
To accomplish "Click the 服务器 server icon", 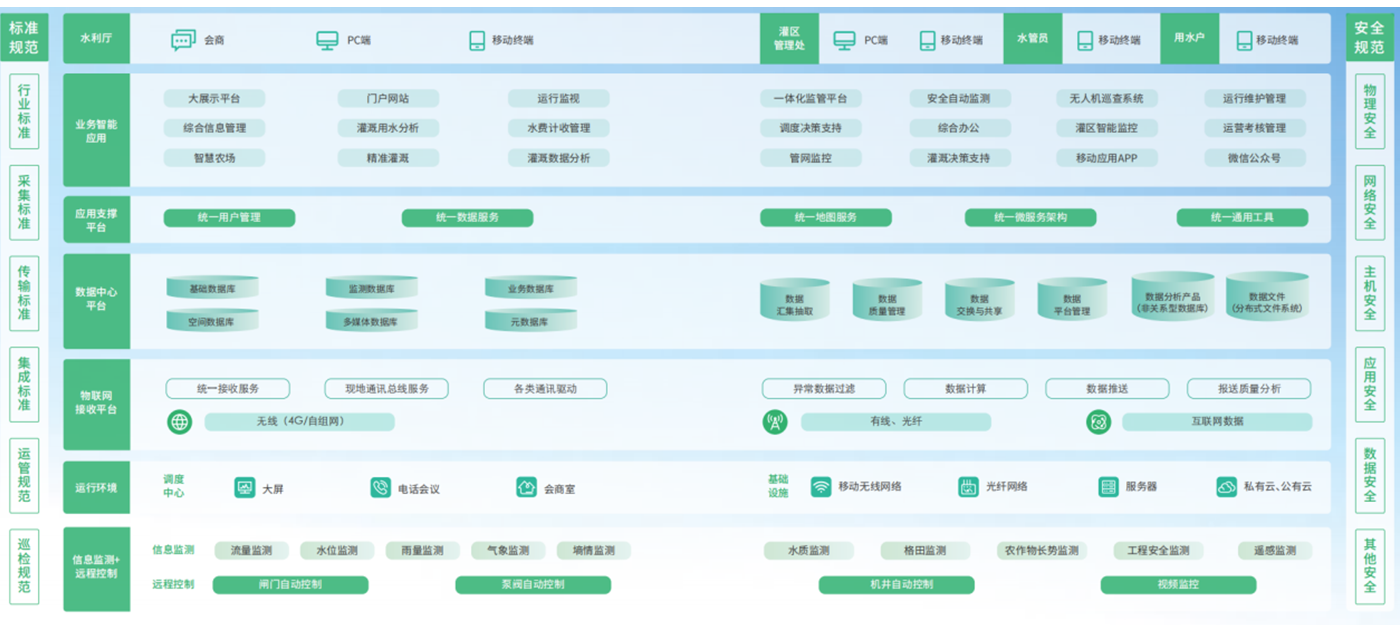I will coord(1108,487).
